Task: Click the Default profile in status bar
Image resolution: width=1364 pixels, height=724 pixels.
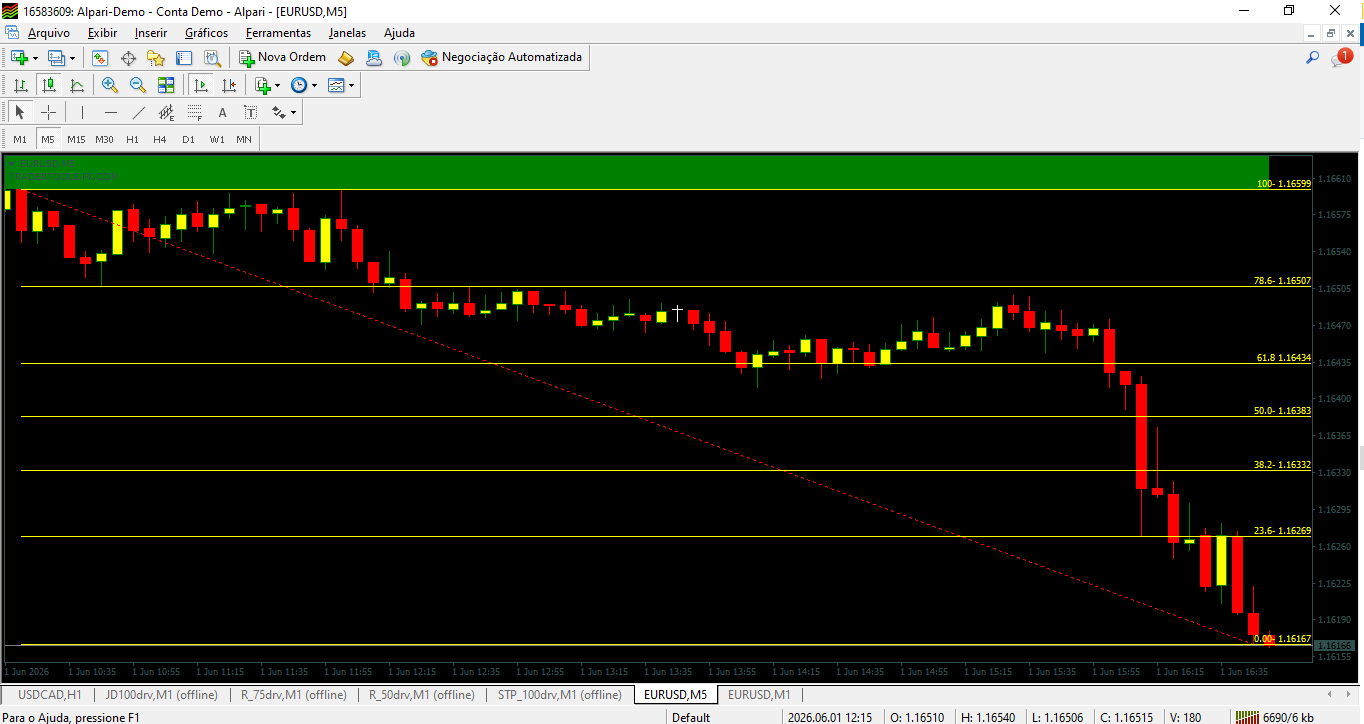Action: click(x=691, y=717)
